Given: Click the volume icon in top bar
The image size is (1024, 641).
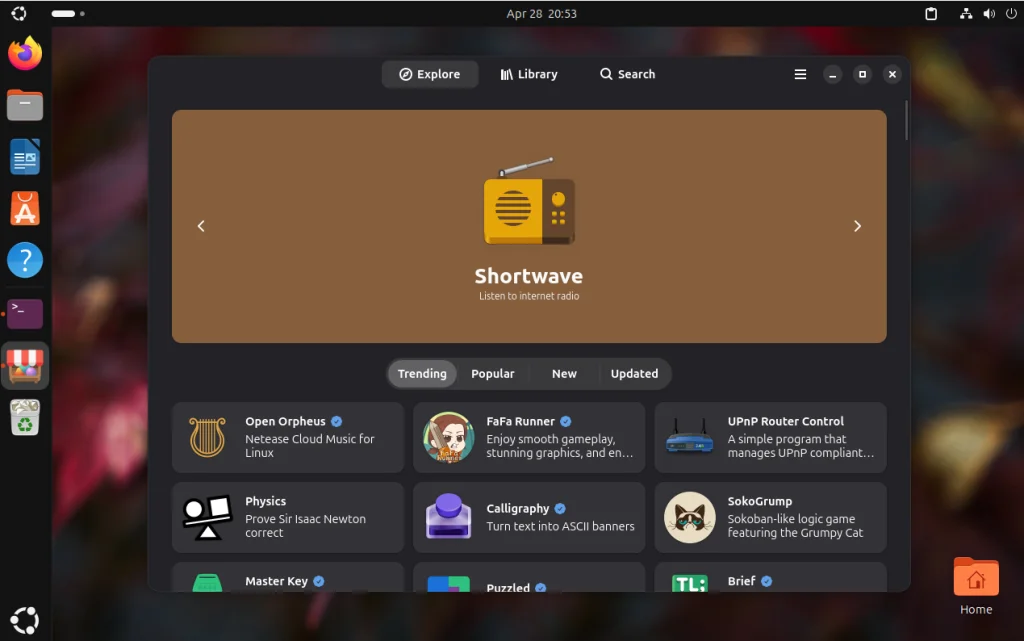Looking at the screenshot, I should click(989, 14).
